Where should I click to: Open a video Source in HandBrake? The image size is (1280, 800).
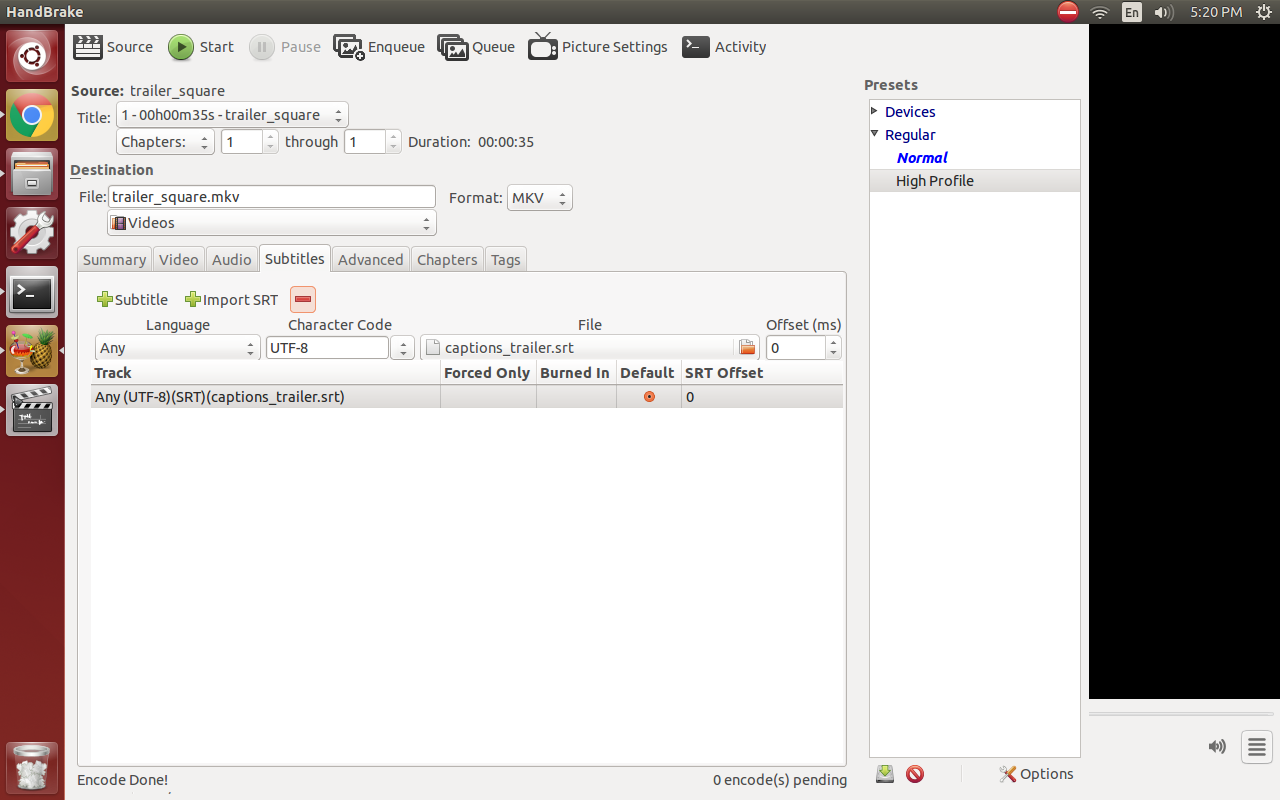click(x=112, y=46)
